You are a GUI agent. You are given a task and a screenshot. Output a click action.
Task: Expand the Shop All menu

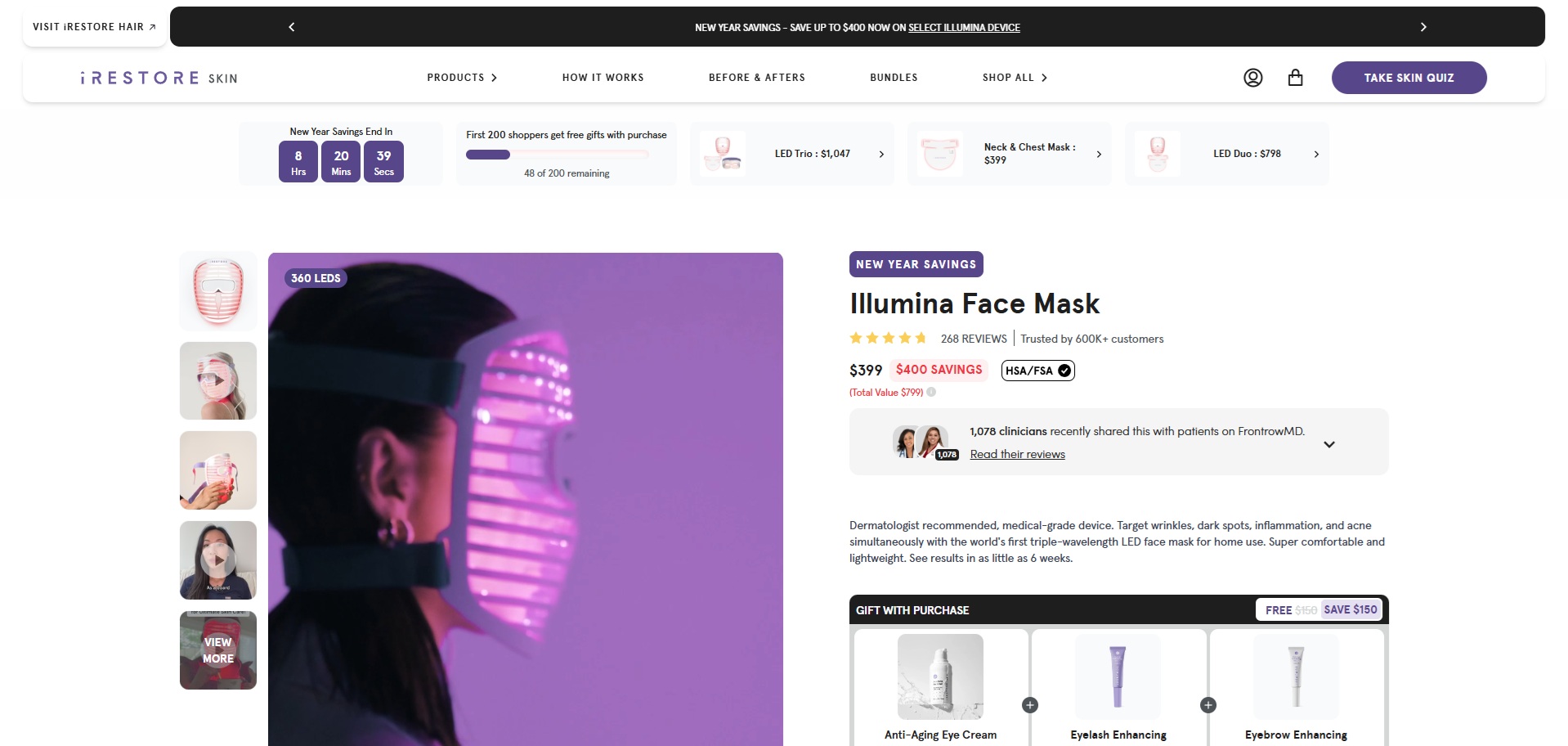coord(1015,78)
